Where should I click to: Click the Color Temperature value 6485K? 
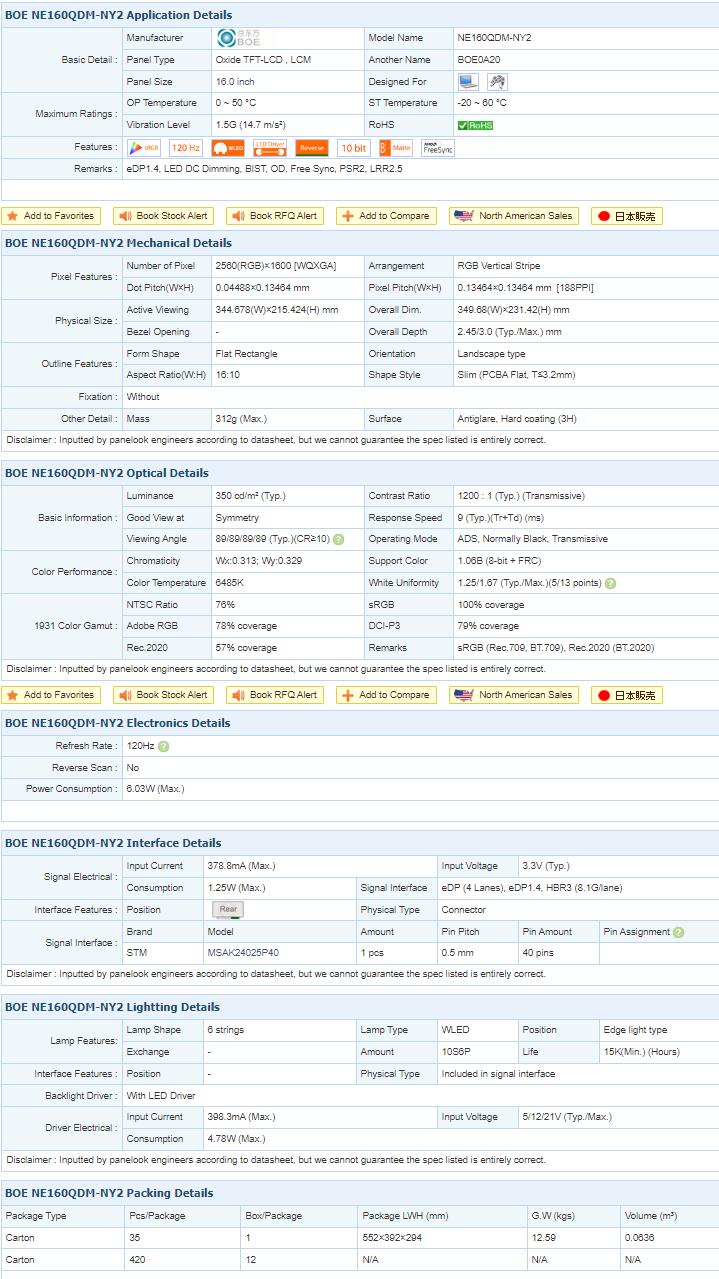click(x=230, y=583)
